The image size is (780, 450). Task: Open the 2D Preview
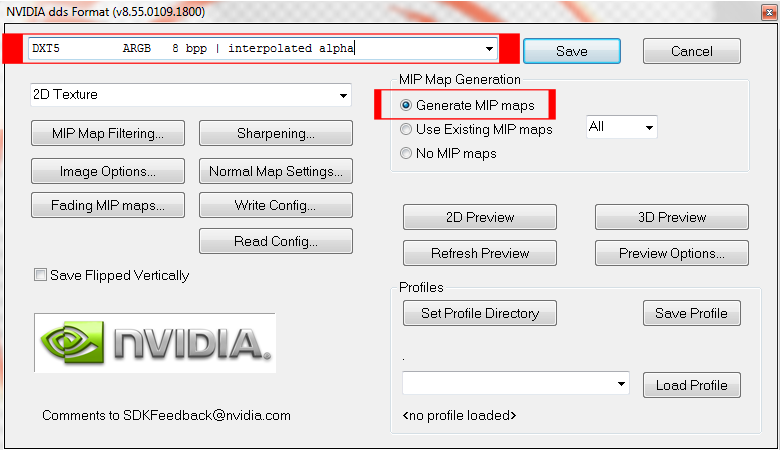tap(480, 217)
